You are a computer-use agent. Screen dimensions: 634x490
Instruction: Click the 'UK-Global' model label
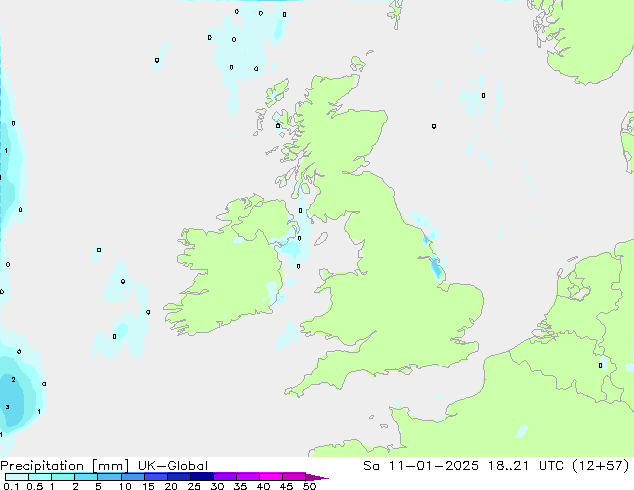(173, 466)
